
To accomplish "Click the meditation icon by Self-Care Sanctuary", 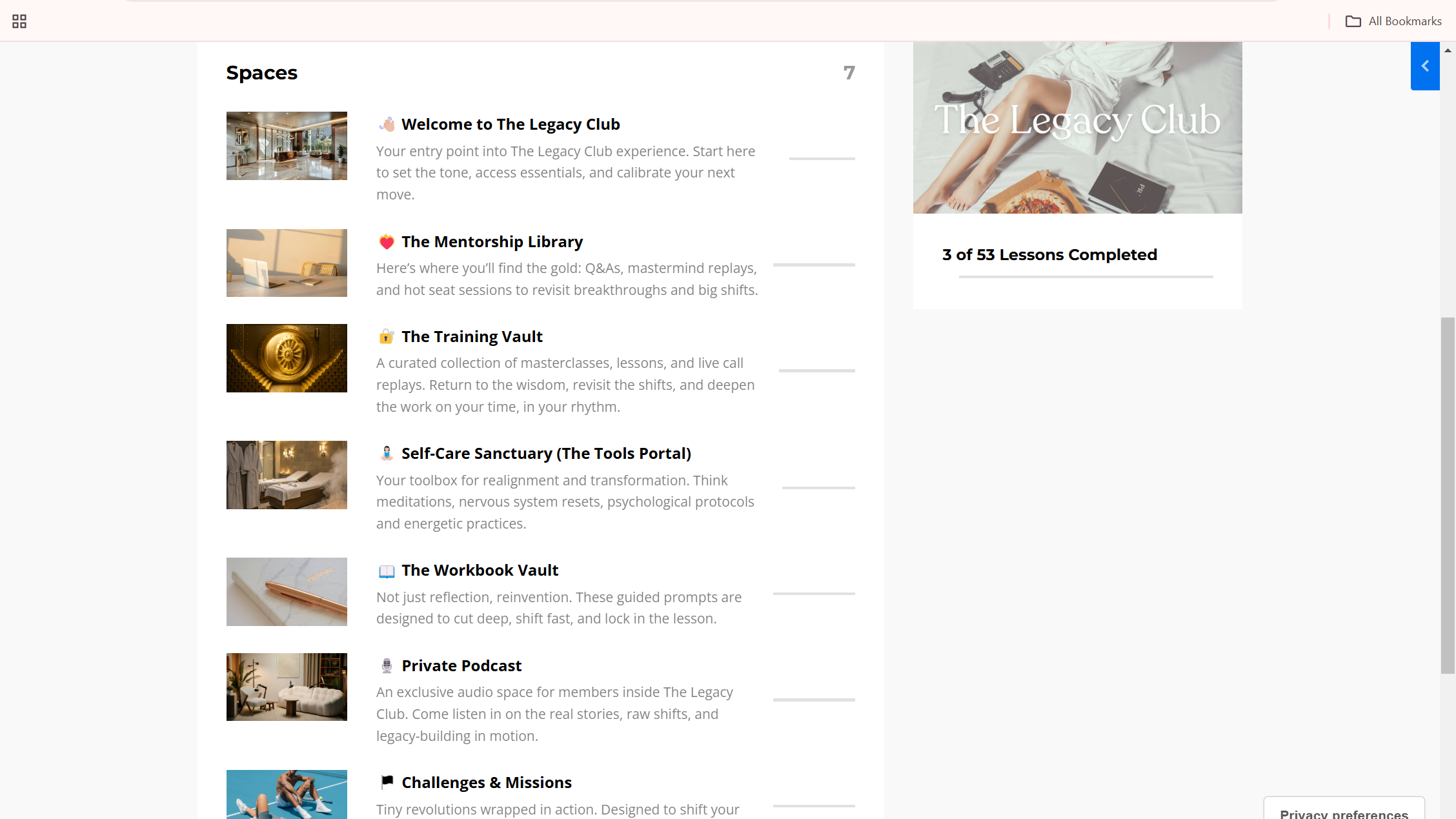I will point(387,453).
